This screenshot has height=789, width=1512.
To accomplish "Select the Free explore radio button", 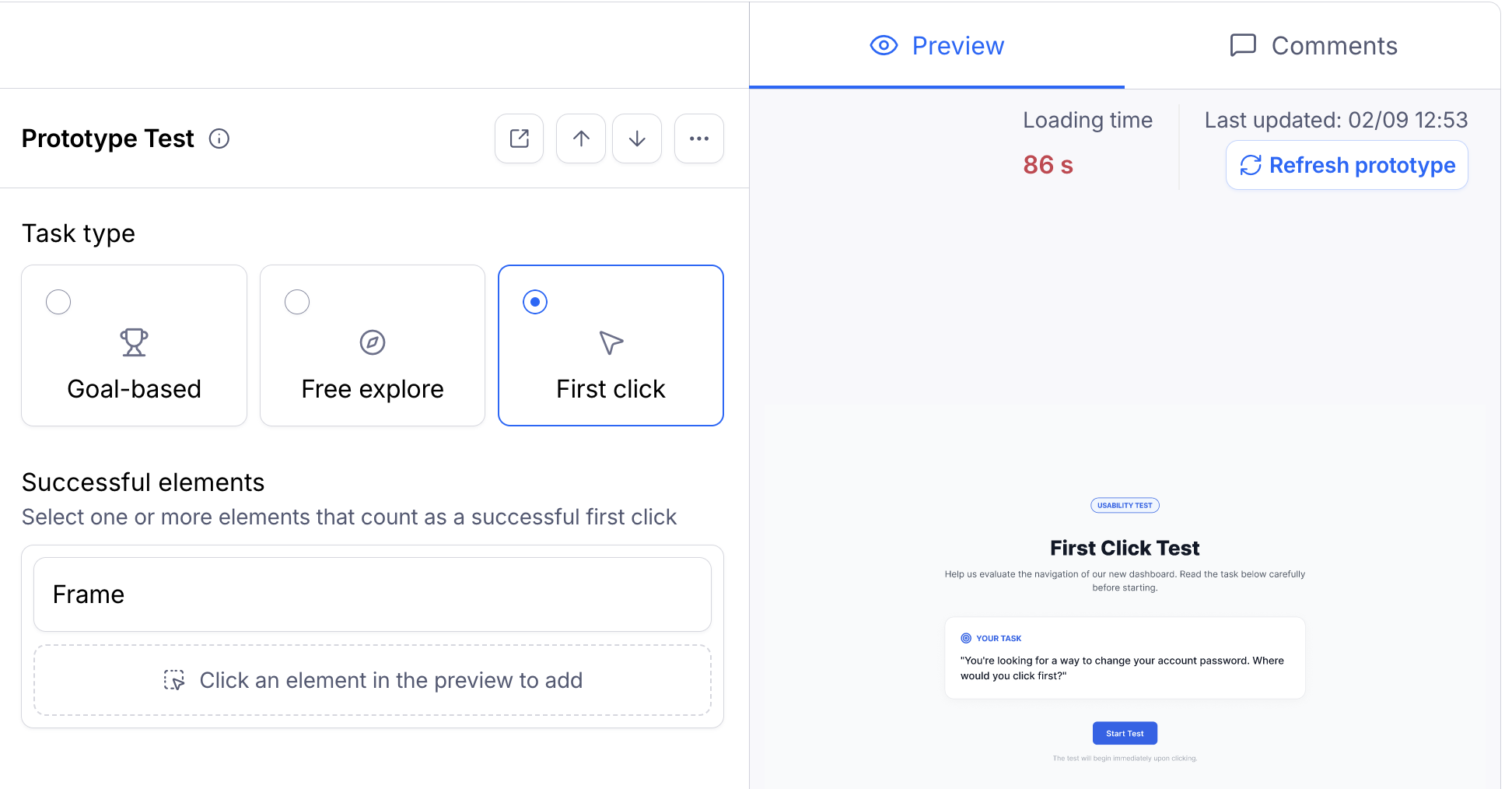I will coord(297,302).
